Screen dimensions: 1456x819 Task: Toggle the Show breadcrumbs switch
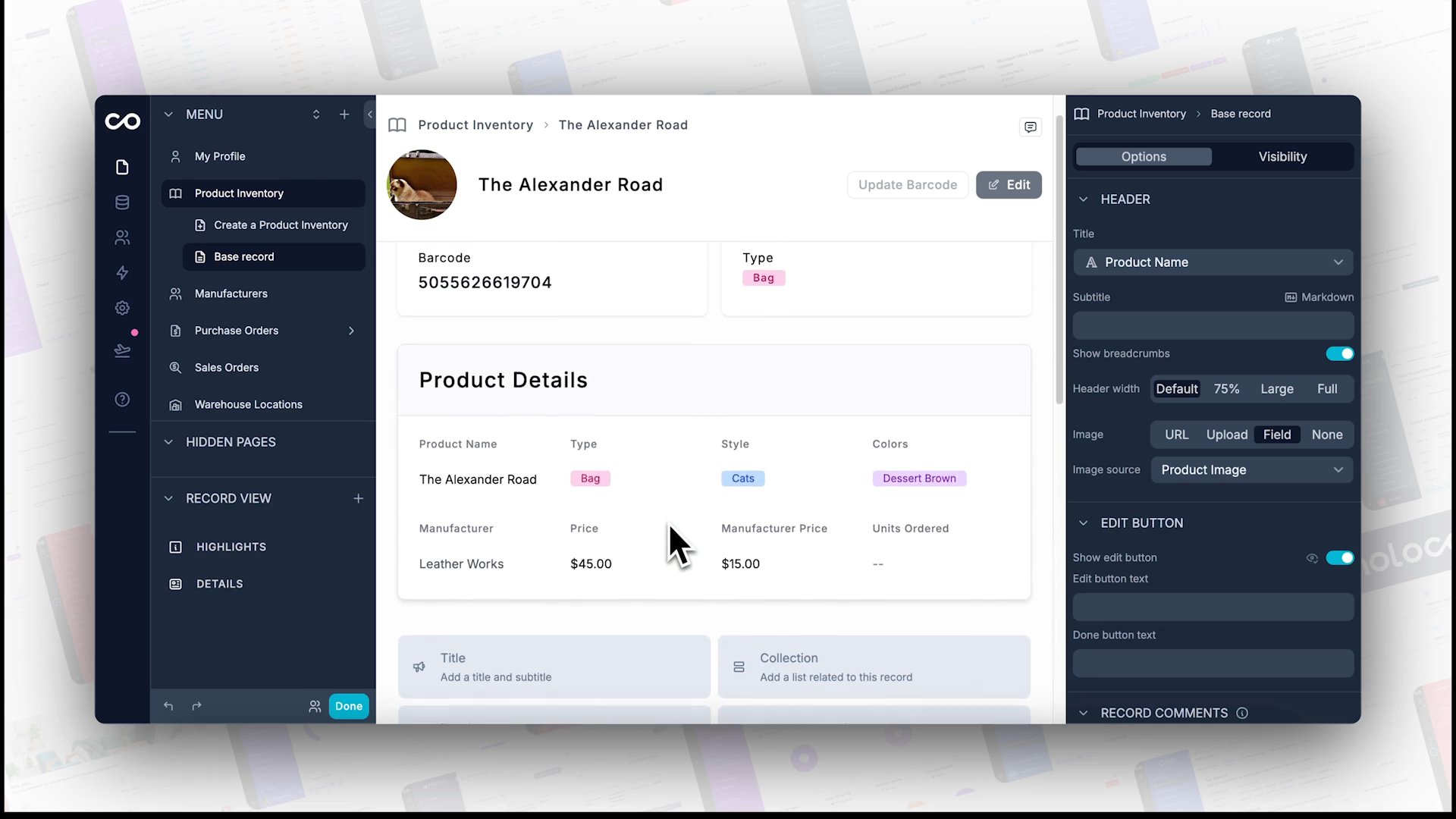point(1339,353)
